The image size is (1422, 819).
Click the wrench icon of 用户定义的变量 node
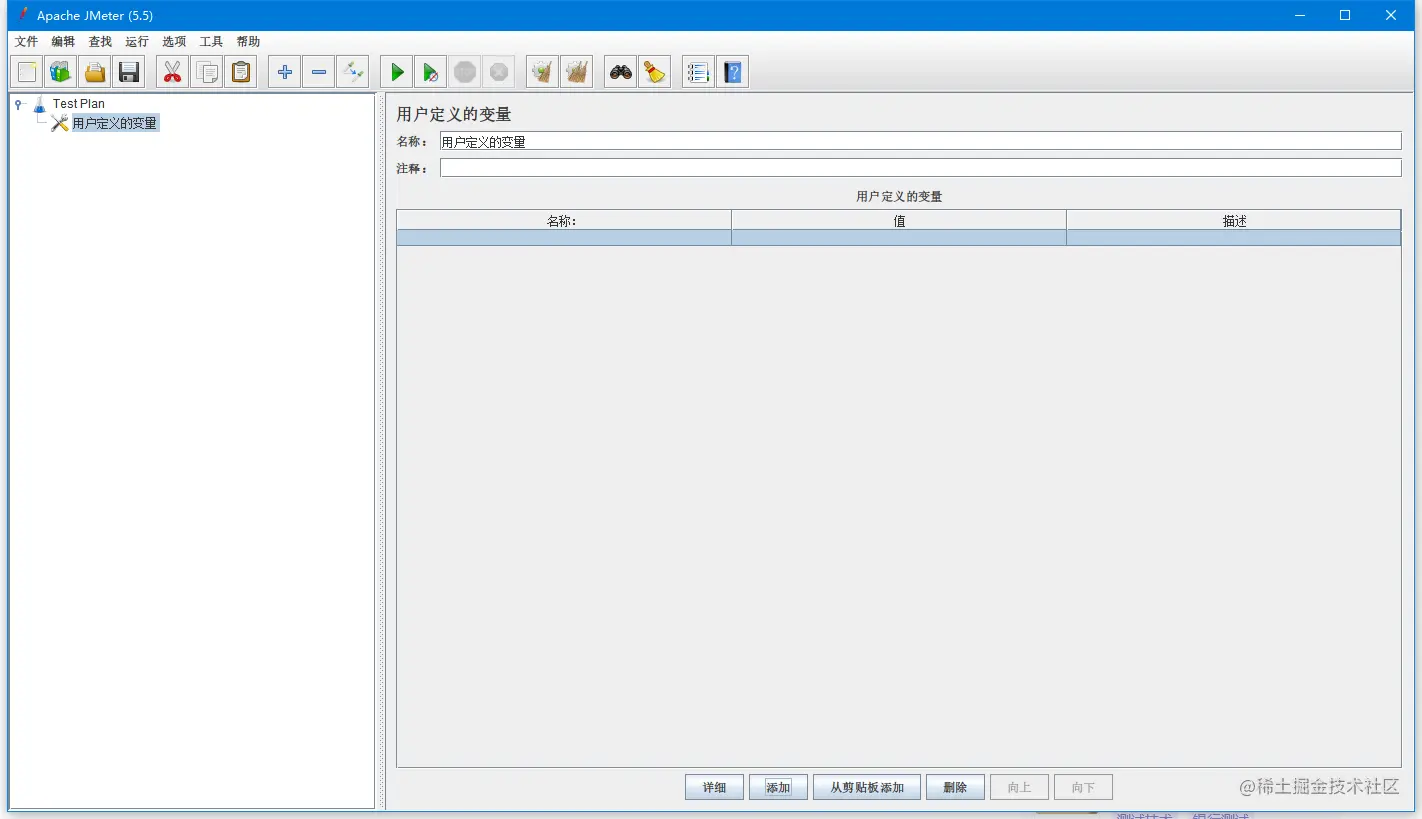point(60,123)
